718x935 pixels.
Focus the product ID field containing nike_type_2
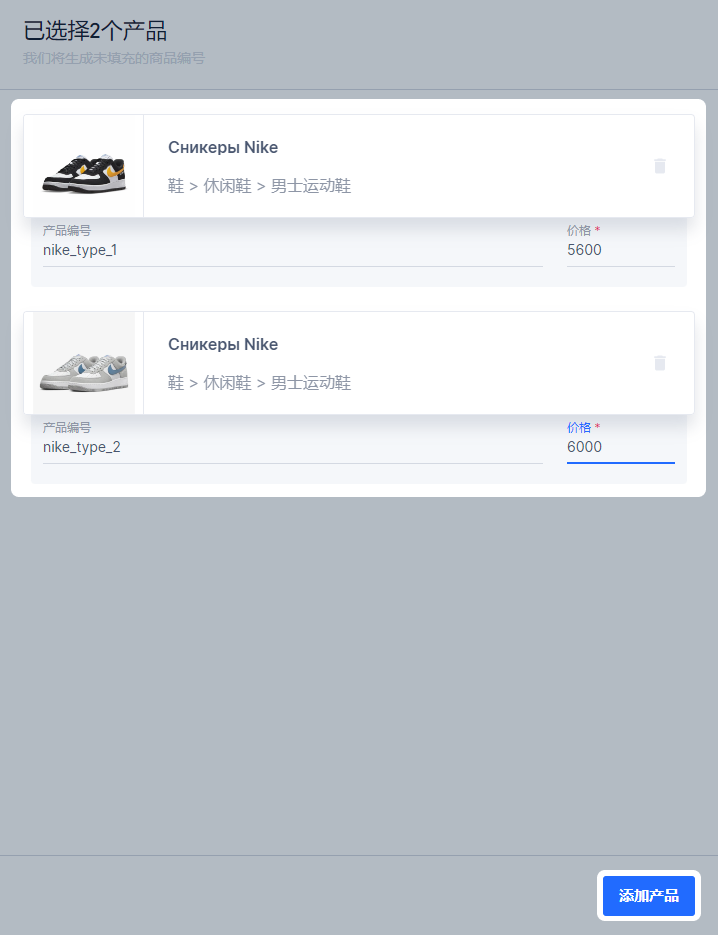(292, 447)
